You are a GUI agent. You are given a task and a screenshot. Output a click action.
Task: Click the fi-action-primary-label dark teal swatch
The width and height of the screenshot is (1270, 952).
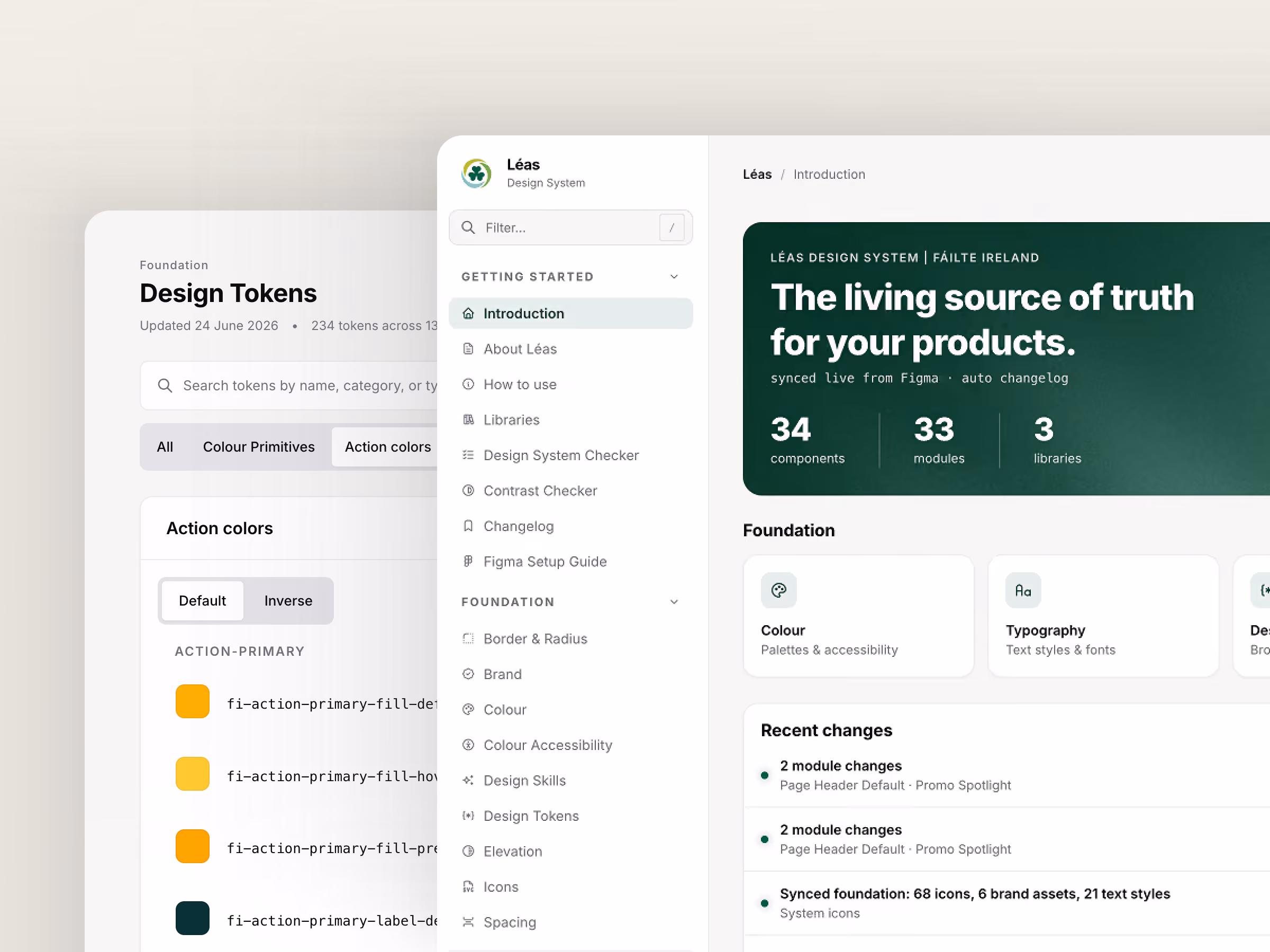pyautogui.click(x=192, y=918)
